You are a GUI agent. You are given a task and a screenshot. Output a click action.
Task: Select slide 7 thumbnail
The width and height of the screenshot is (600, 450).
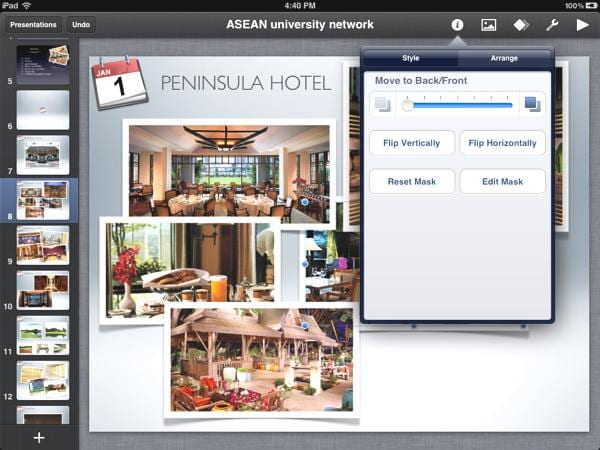click(x=43, y=155)
